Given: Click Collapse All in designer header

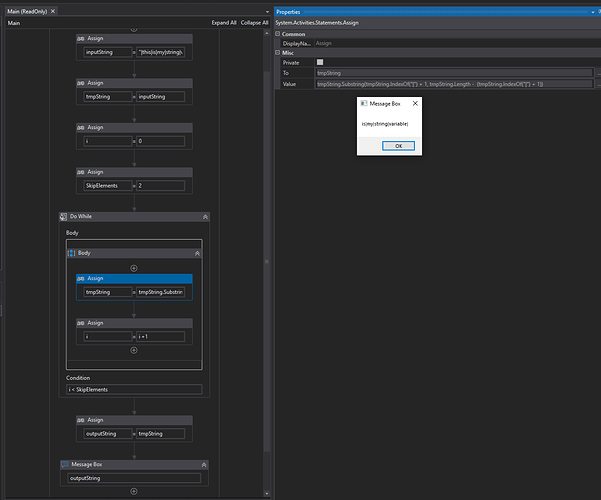Looking at the screenshot, I should click(x=254, y=23).
